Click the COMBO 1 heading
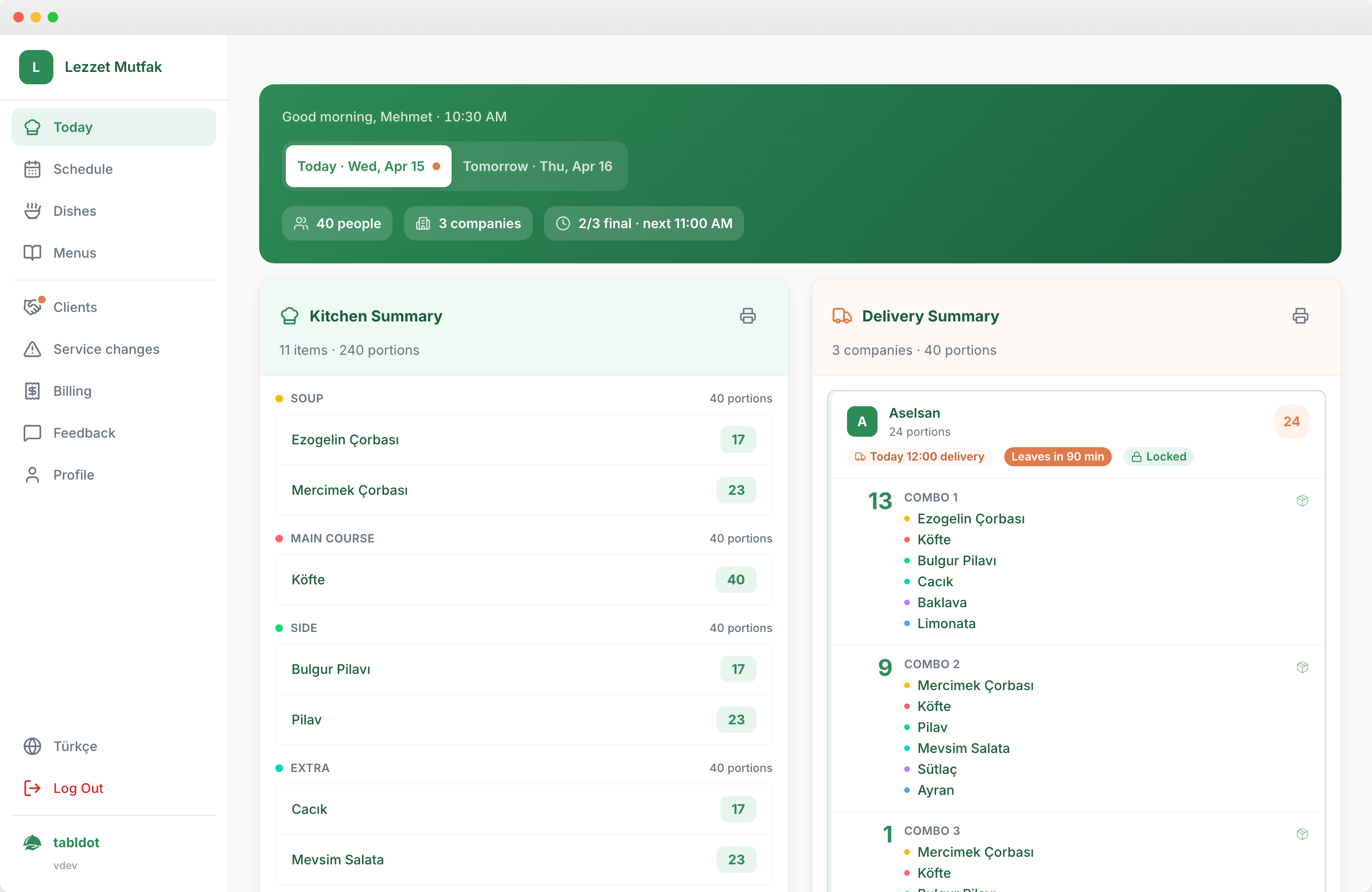Screen dimensions: 1372x892 click(931, 497)
